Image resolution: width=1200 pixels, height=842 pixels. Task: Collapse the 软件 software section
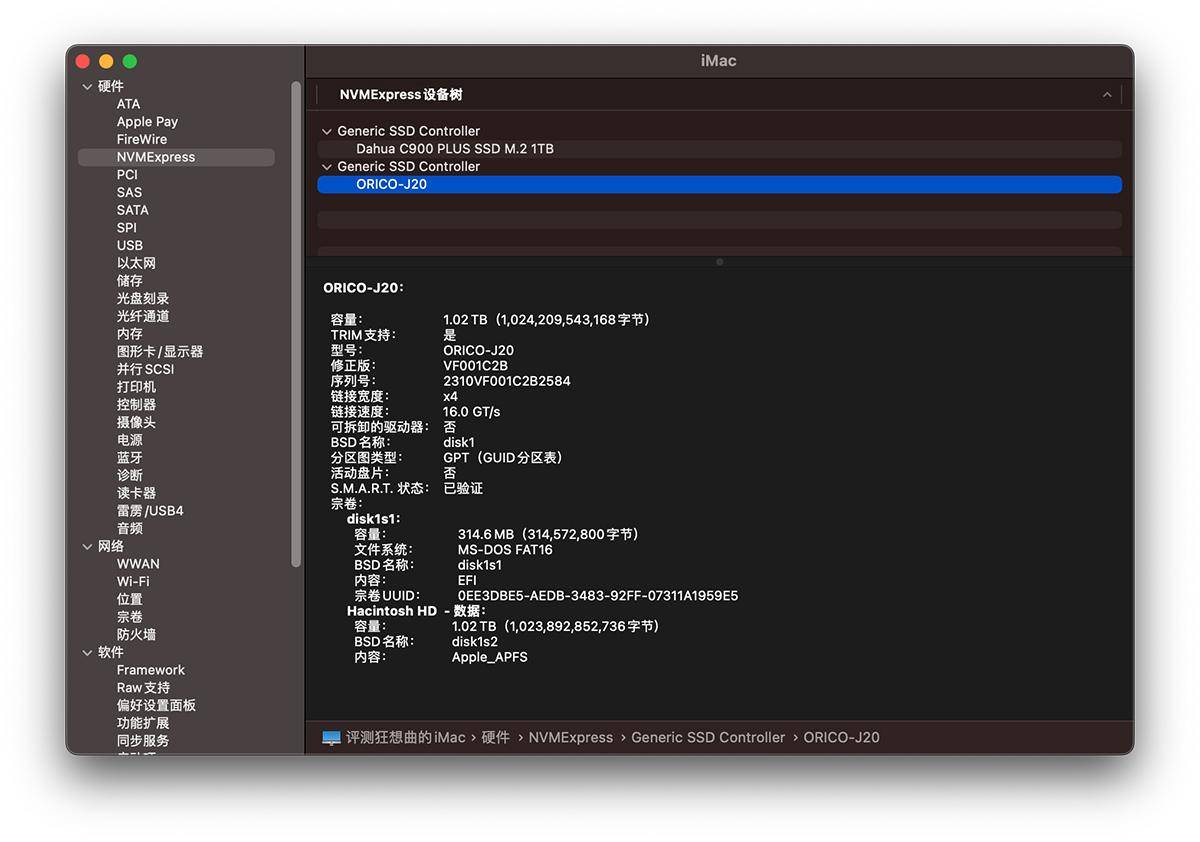point(88,652)
